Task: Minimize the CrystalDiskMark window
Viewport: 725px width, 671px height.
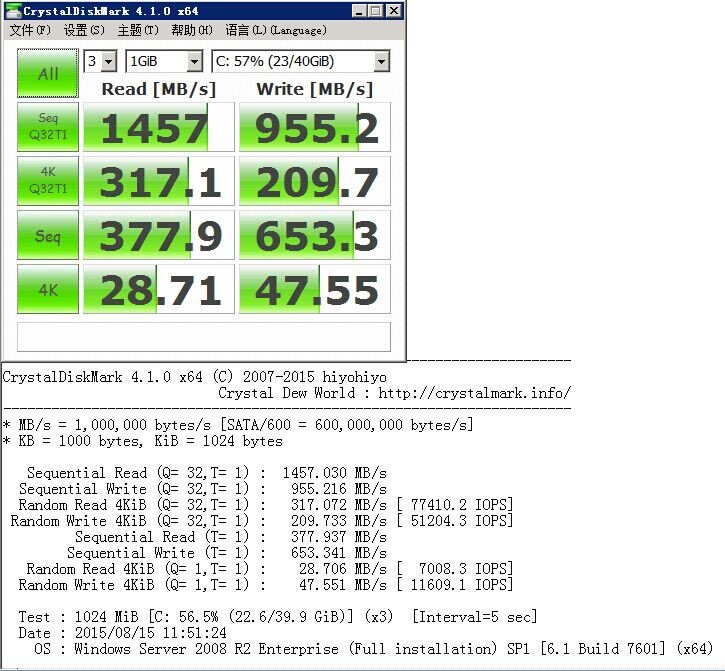Action: tap(359, 11)
